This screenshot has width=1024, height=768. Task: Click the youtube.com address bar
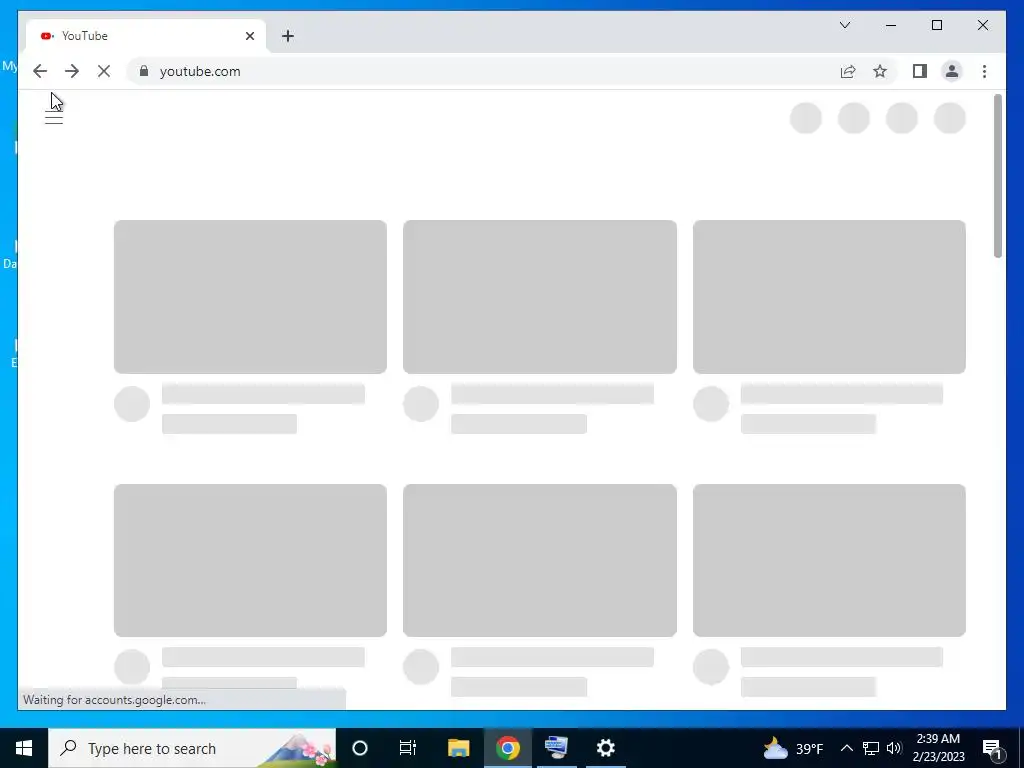[x=483, y=71]
